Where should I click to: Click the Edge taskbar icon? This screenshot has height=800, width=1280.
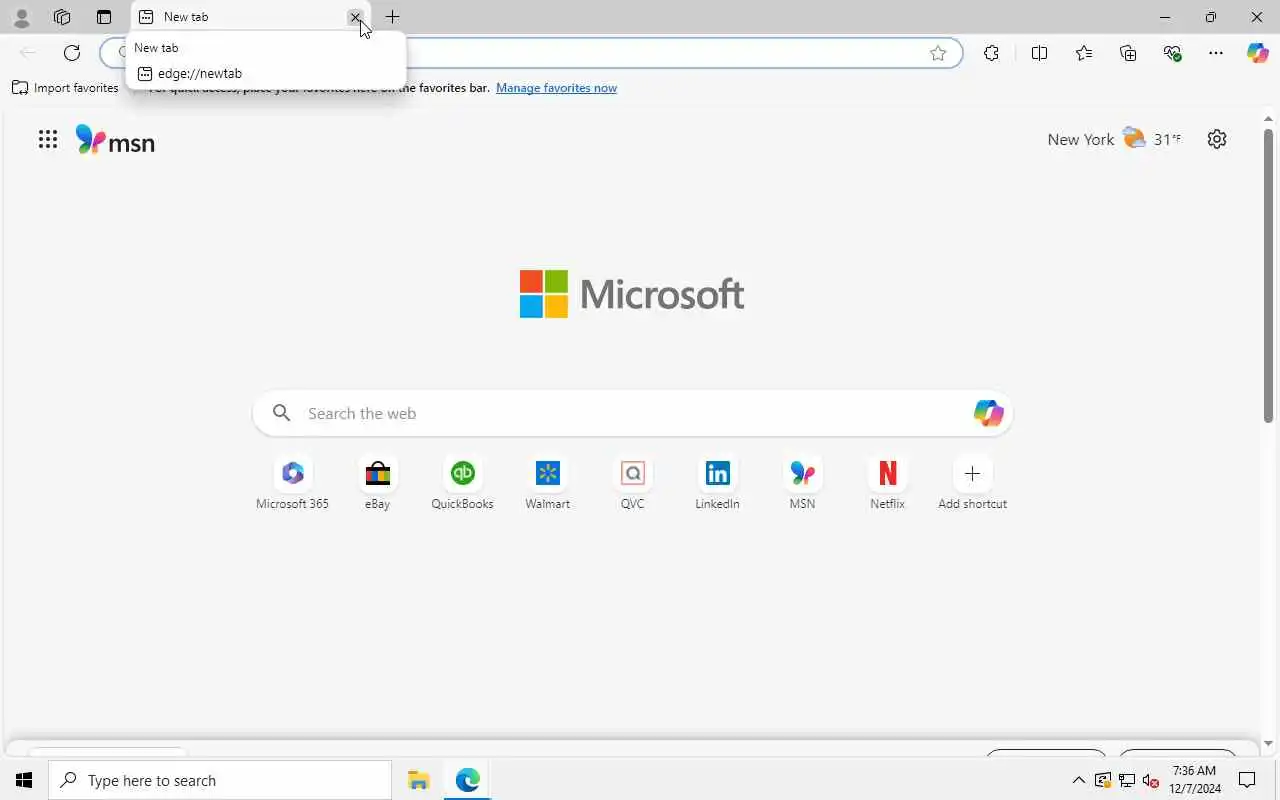point(467,780)
